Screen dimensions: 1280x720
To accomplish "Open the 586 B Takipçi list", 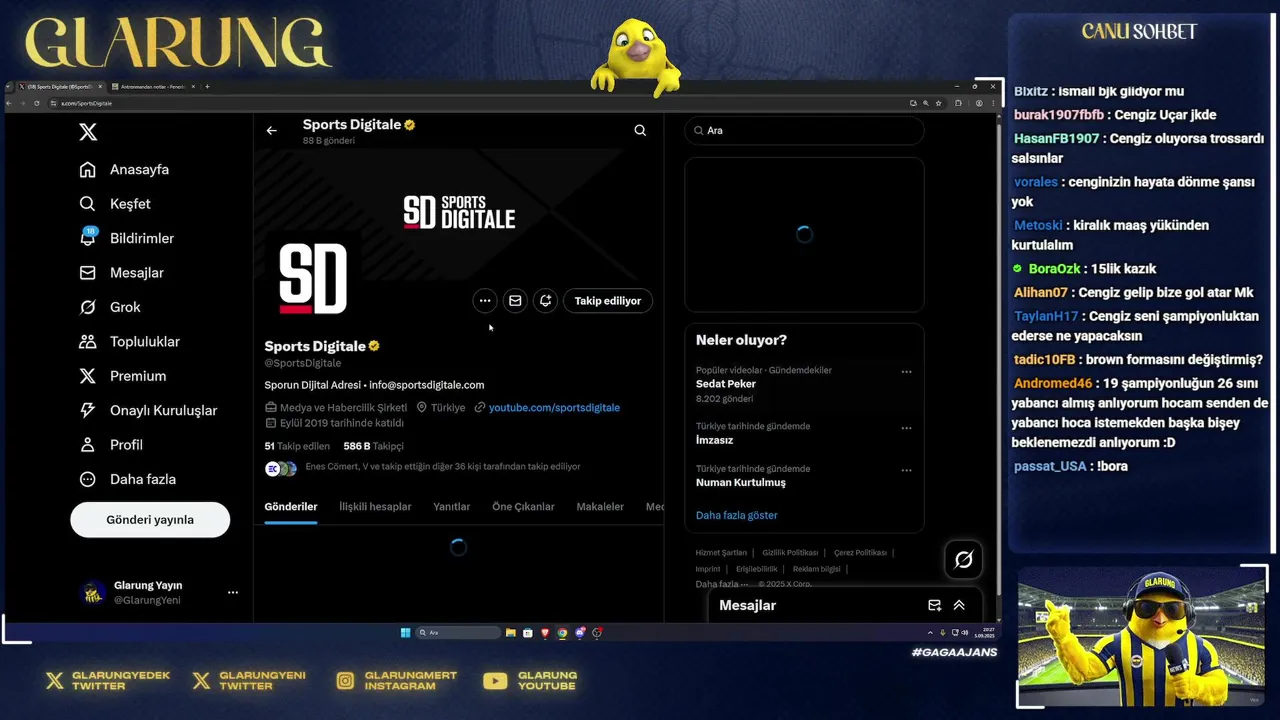I will pos(373,446).
